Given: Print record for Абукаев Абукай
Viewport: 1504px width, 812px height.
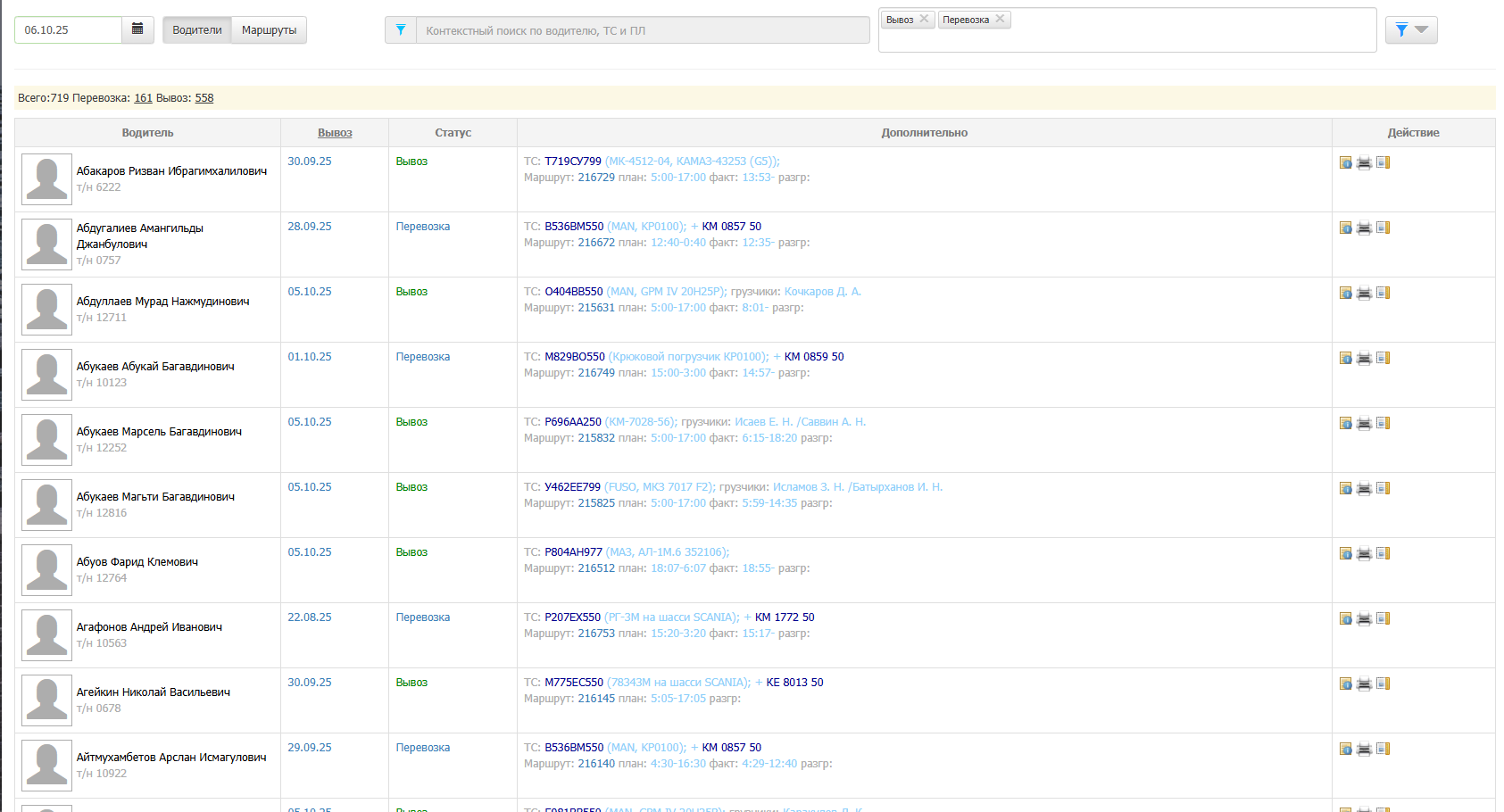Looking at the screenshot, I should coord(1364,359).
